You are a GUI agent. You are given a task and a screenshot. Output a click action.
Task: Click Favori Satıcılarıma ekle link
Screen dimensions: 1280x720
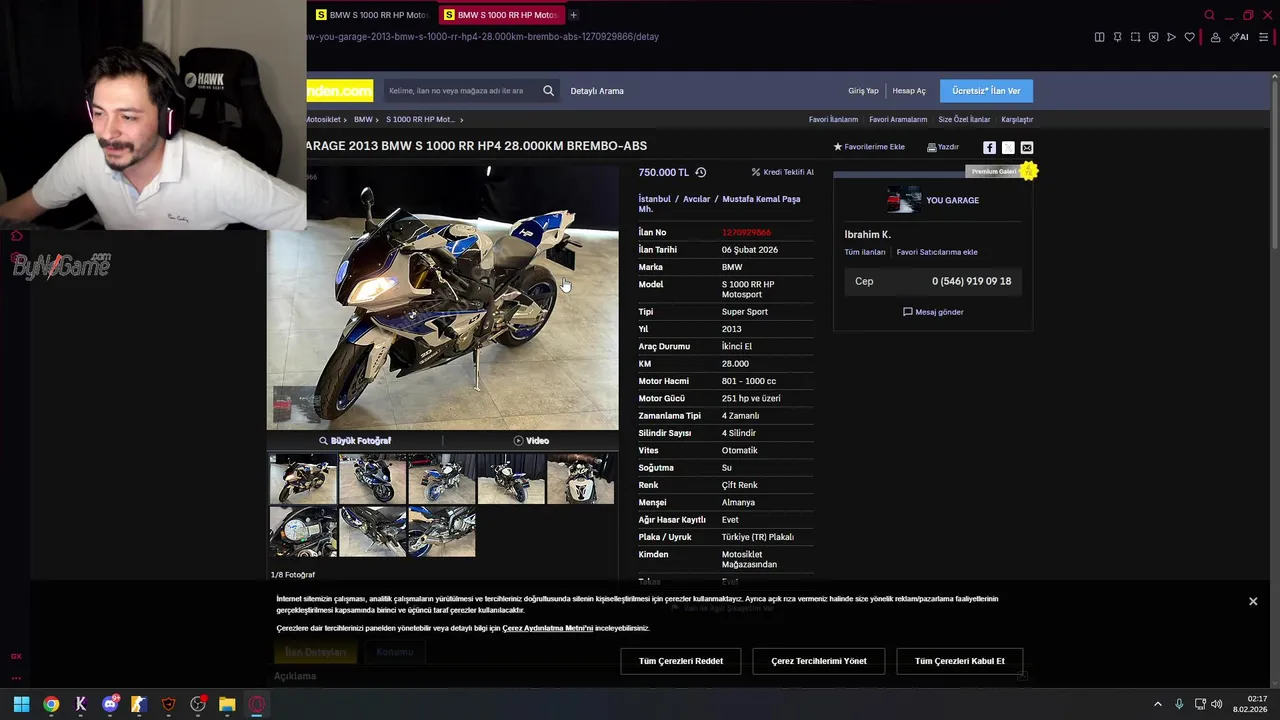coord(937,252)
